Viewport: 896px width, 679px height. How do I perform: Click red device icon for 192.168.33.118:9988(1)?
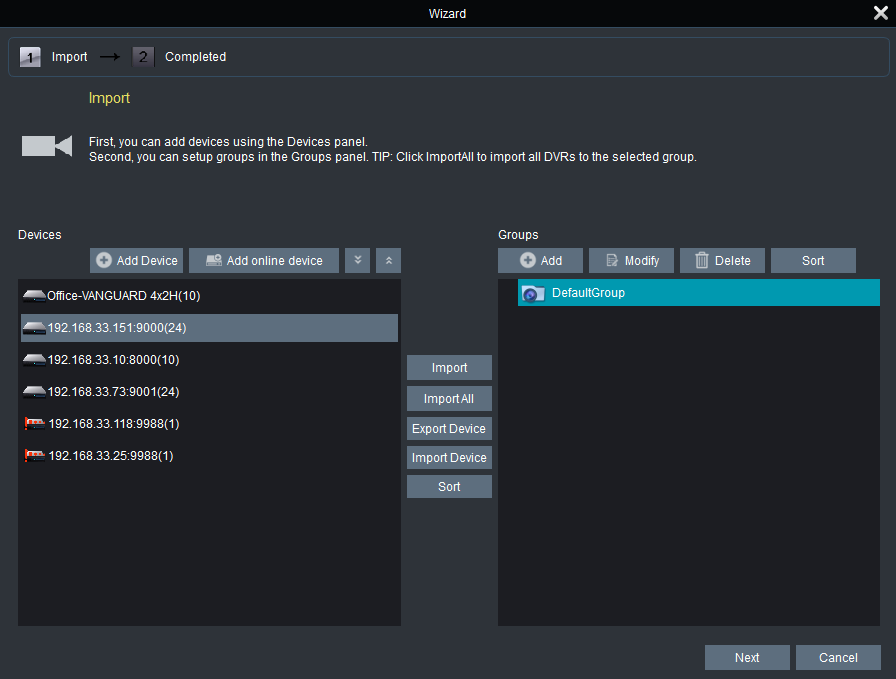click(x=34, y=424)
